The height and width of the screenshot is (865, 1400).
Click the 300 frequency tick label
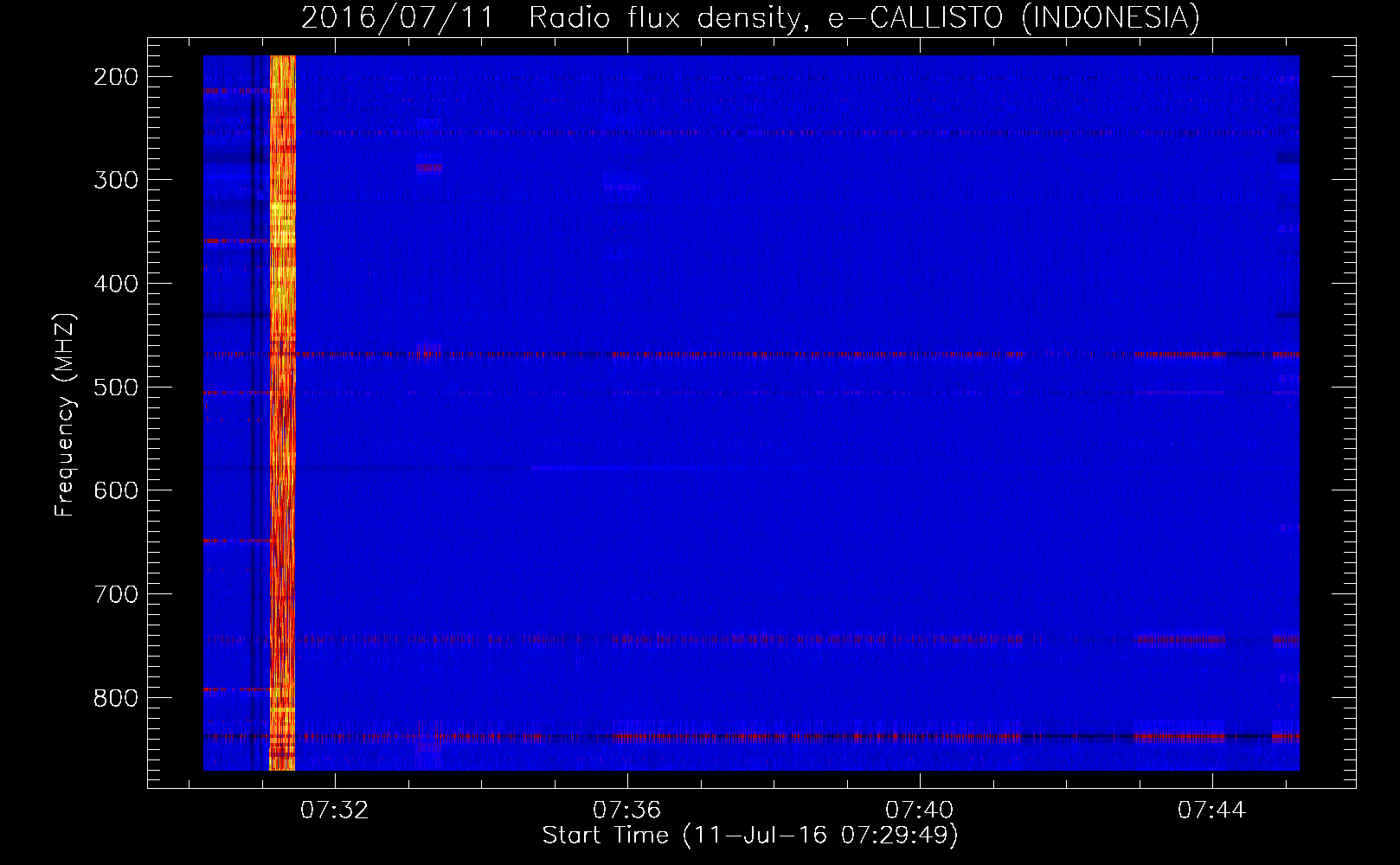(x=116, y=180)
